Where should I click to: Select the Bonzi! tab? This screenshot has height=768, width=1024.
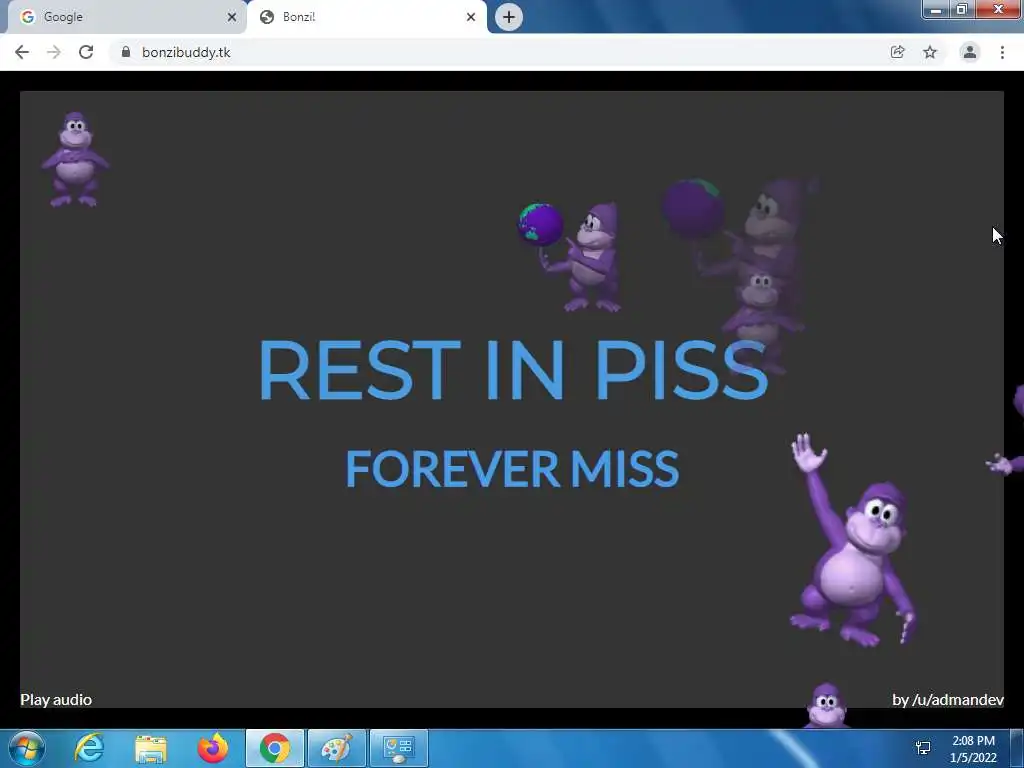click(x=366, y=17)
